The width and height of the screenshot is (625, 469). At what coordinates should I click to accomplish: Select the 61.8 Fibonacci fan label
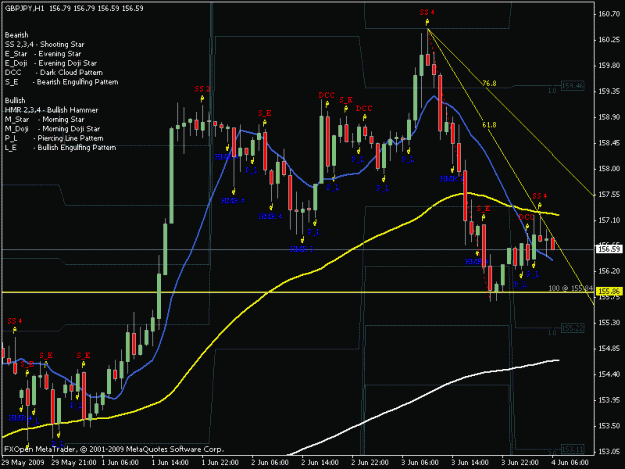point(489,125)
